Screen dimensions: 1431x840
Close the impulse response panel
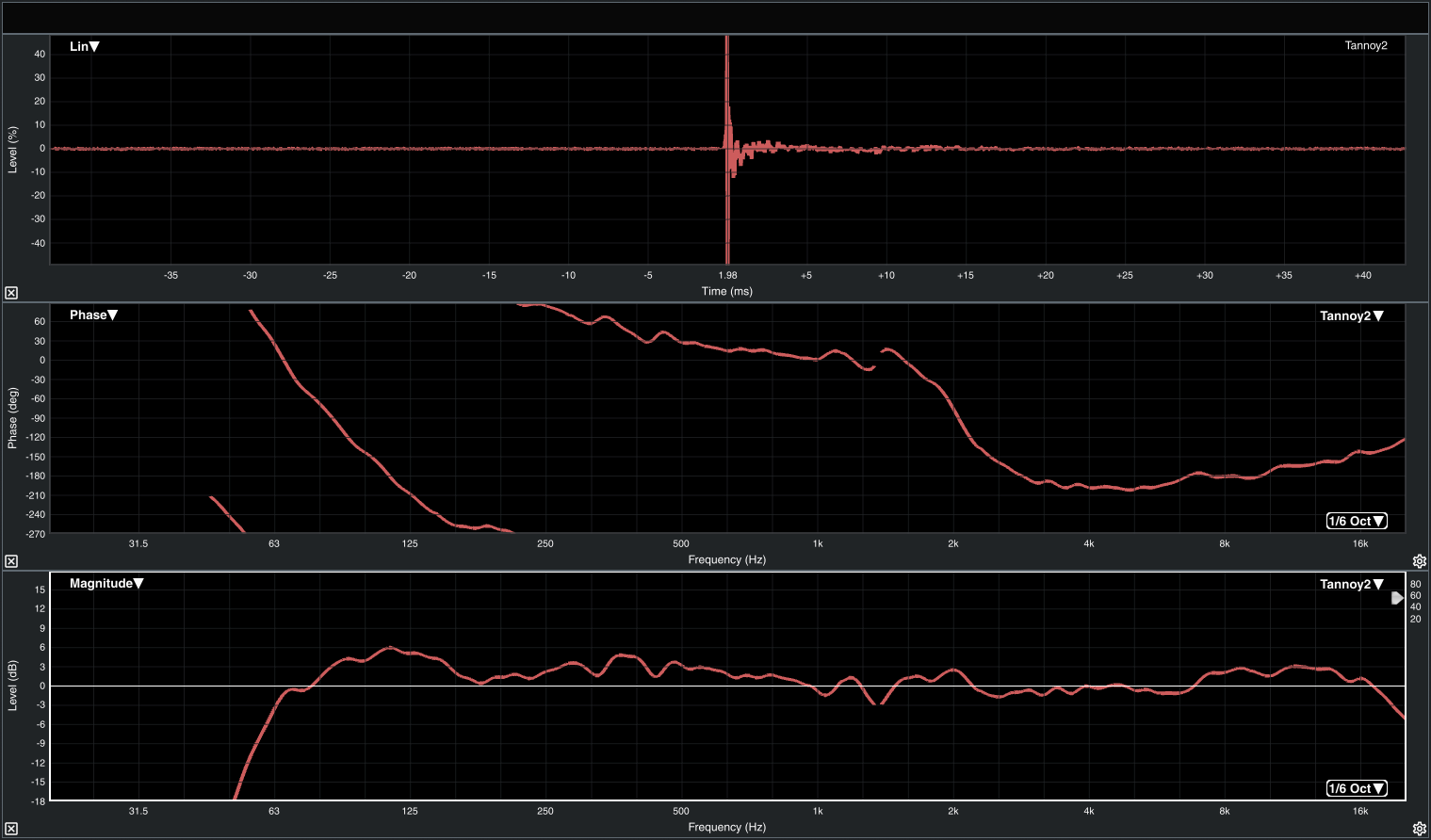11,293
